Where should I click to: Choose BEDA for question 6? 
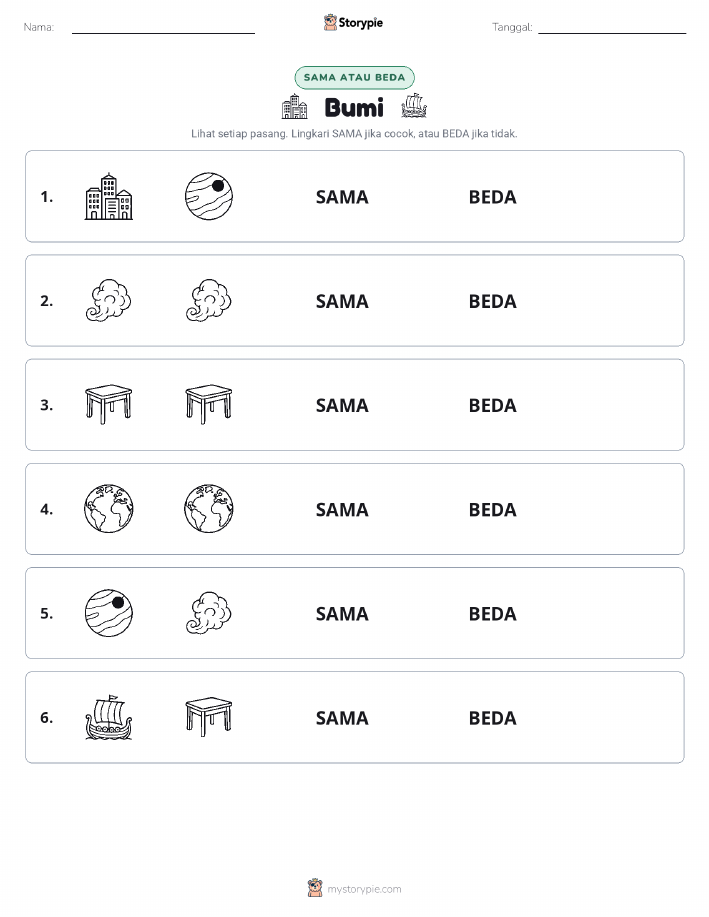point(493,718)
